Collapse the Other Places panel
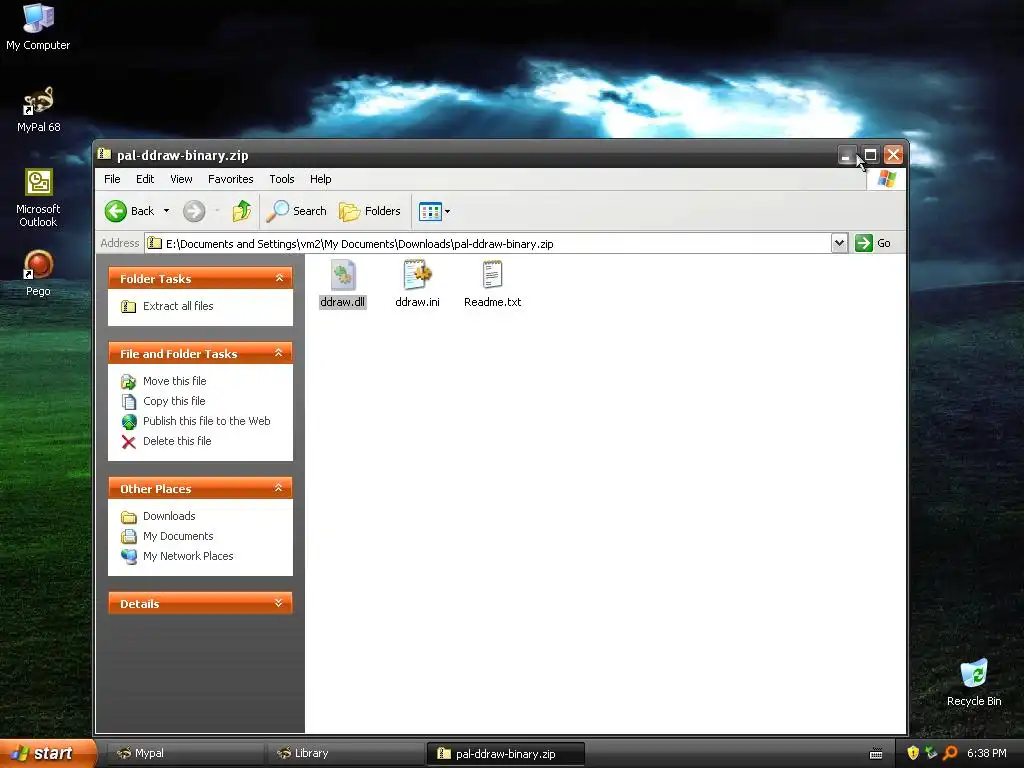This screenshot has height=768, width=1024. click(x=279, y=488)
